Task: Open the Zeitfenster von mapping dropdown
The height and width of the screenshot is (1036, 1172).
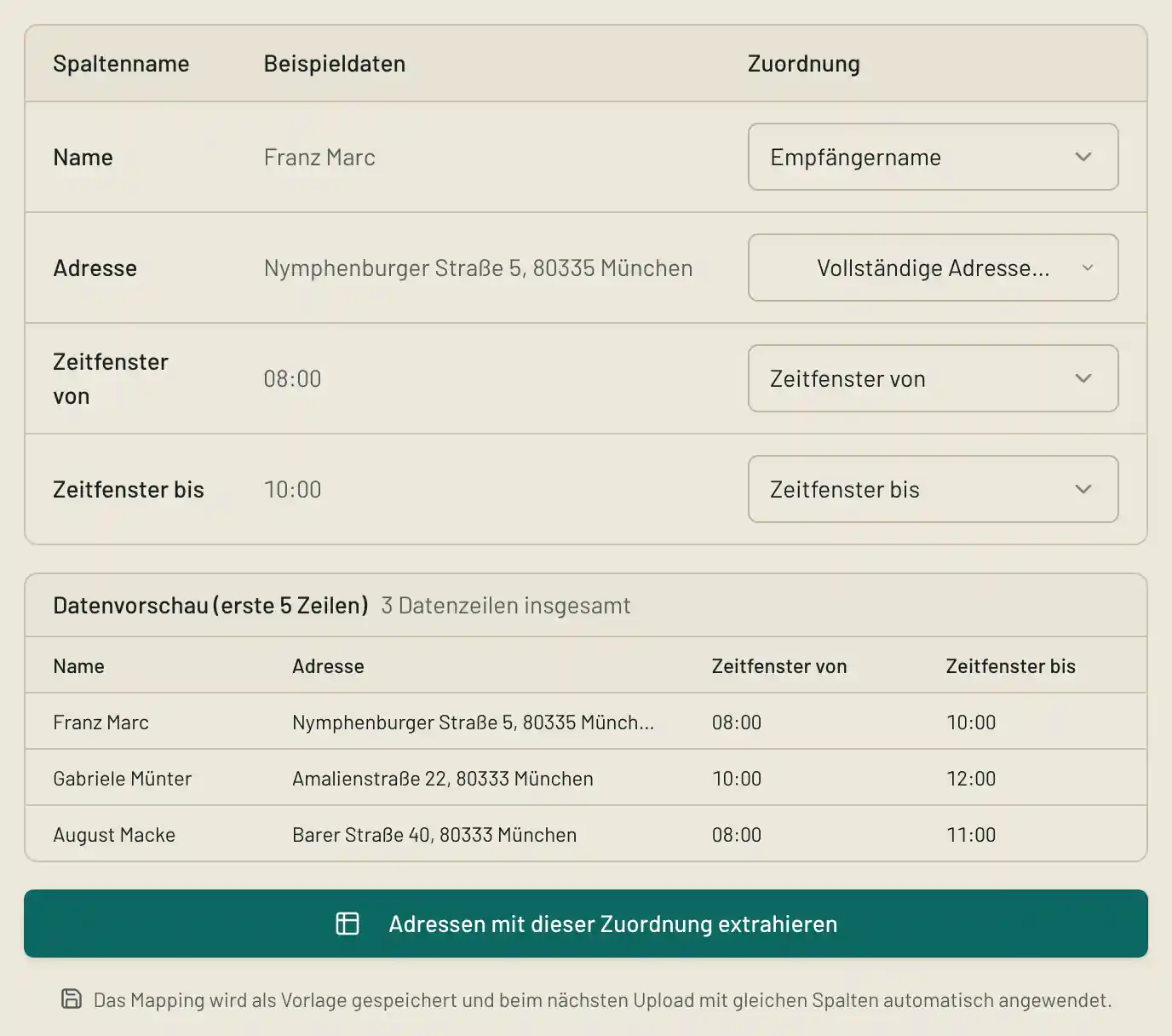Action: 933,378
